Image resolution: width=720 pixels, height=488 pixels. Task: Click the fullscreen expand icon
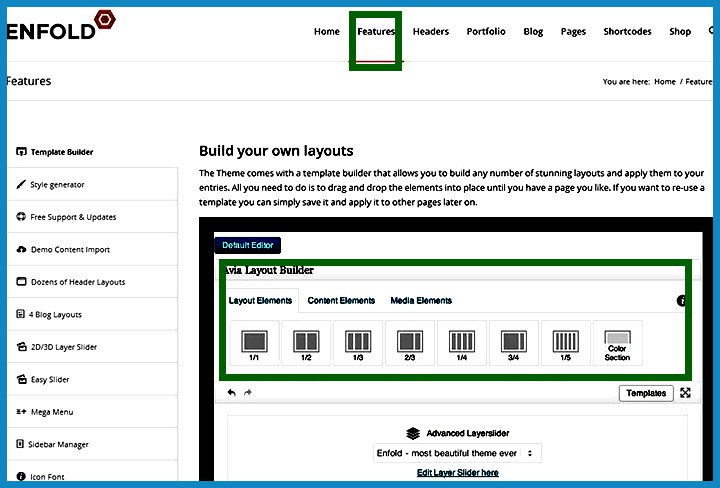[686, 393]
